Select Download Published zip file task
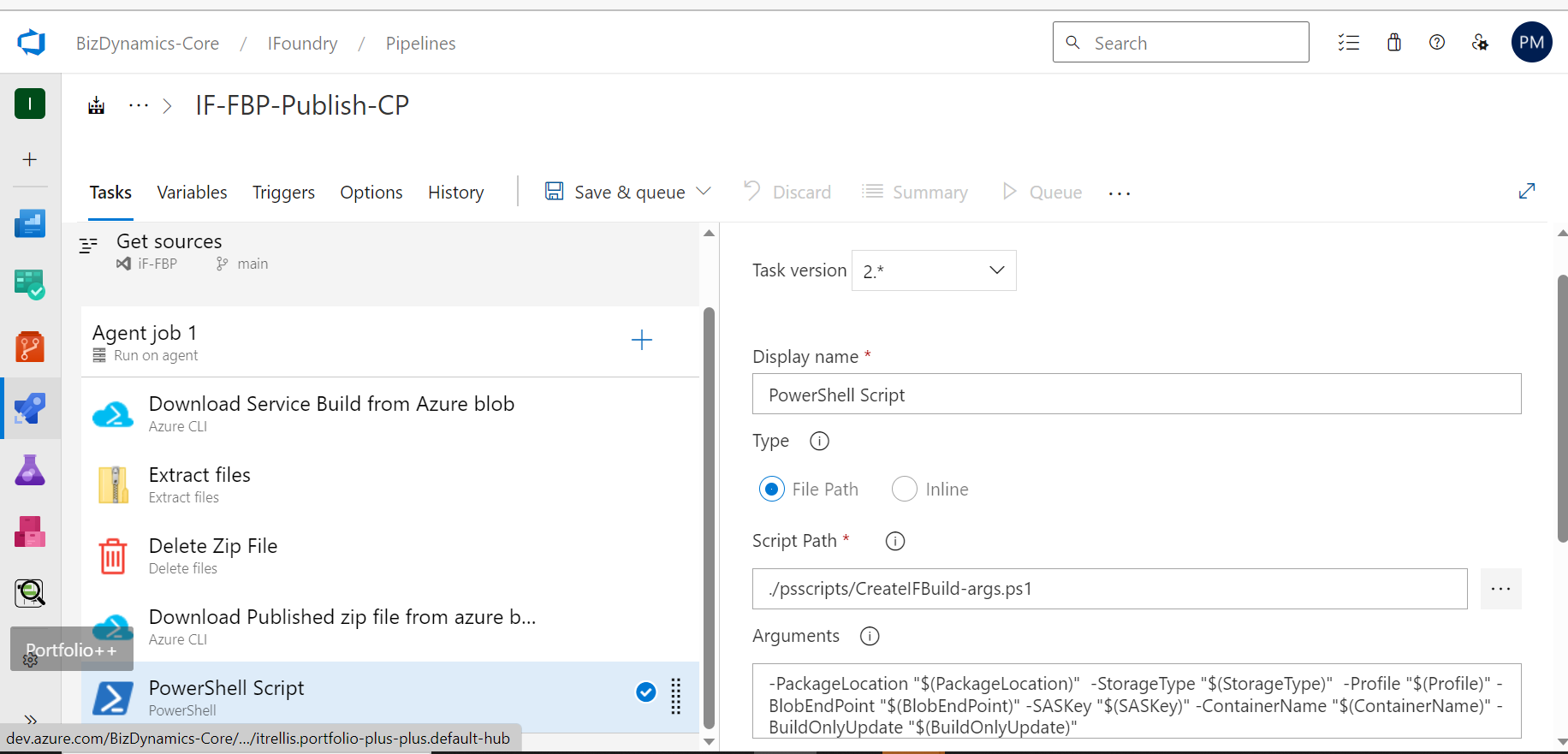The image size is (1568, 754). (x=390, y=626)
